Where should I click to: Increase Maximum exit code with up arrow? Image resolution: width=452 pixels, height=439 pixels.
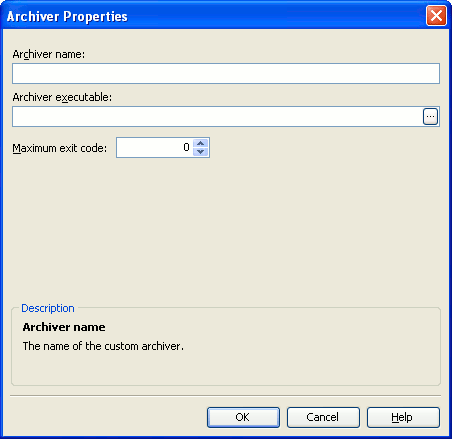click(x=201, y=143)
